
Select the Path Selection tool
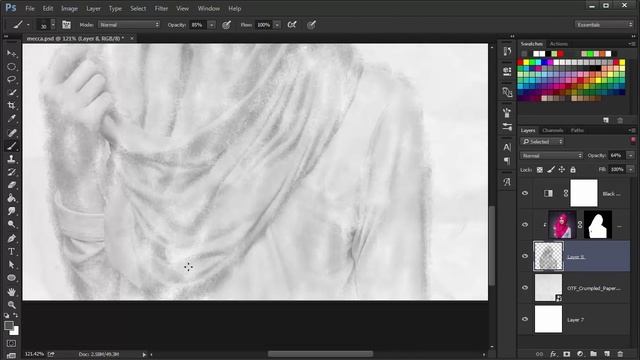11,265
